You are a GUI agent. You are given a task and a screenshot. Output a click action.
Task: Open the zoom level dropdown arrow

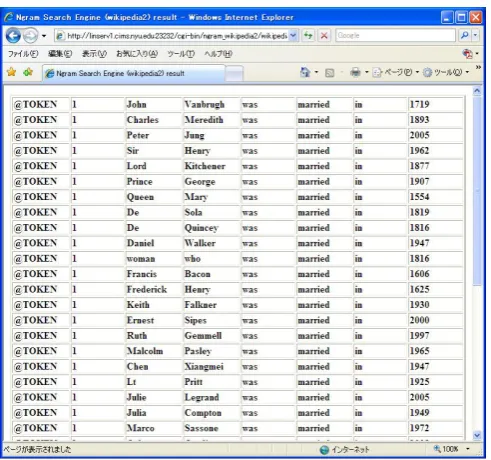coord(468,449)
